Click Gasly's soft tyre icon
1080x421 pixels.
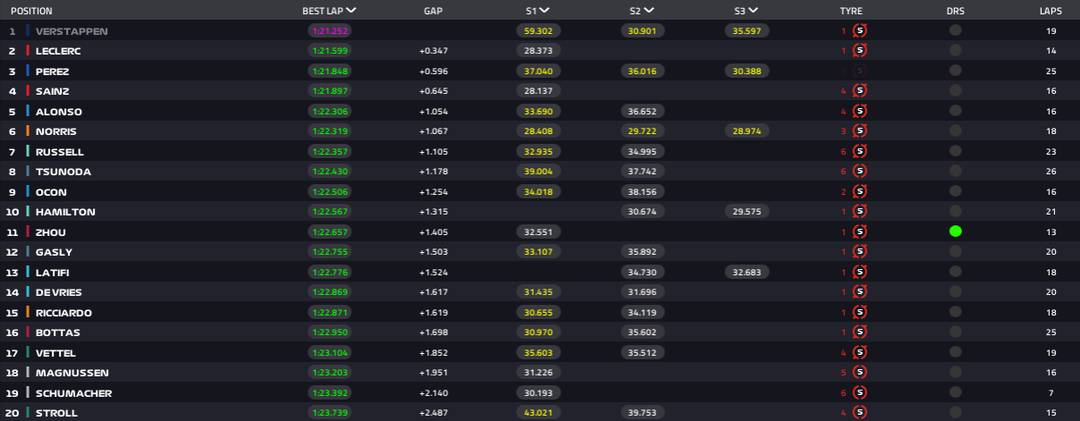pos(860,251)
